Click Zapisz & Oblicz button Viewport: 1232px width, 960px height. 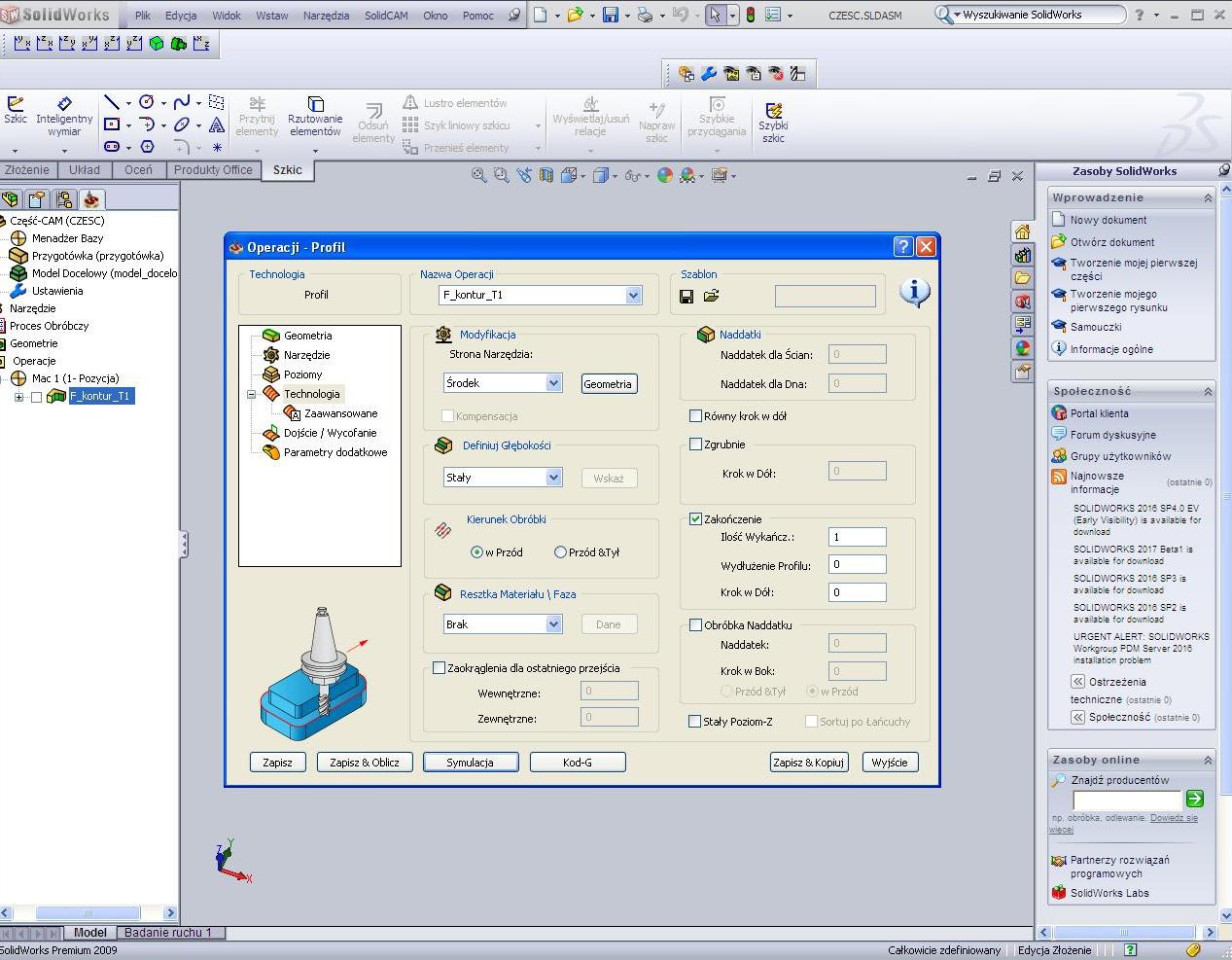pyautogui.click(x=365, y=763)
